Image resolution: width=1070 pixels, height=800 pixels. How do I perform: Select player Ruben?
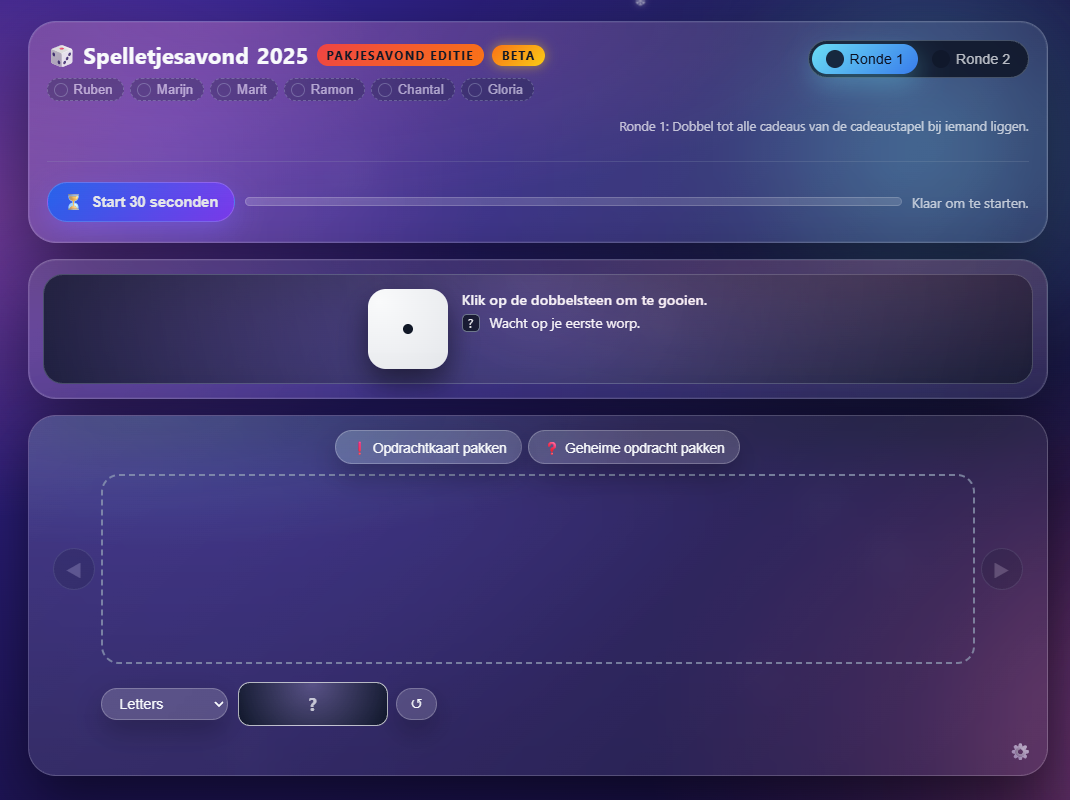85,90
